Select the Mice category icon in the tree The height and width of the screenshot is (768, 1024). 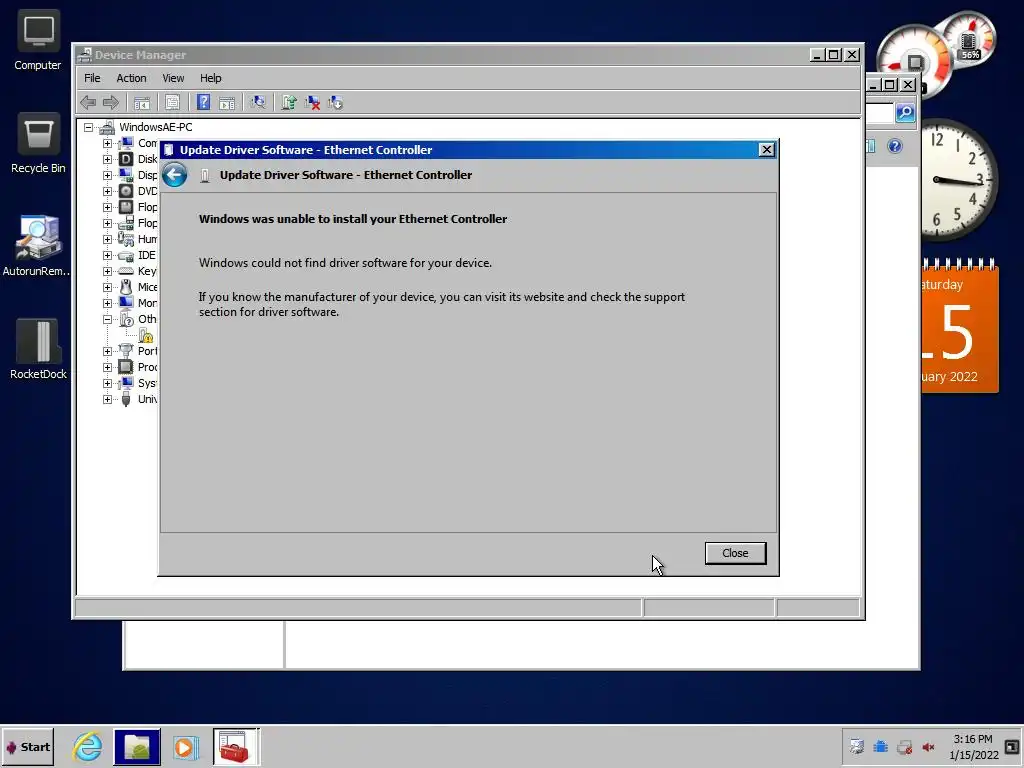point(126,287)
